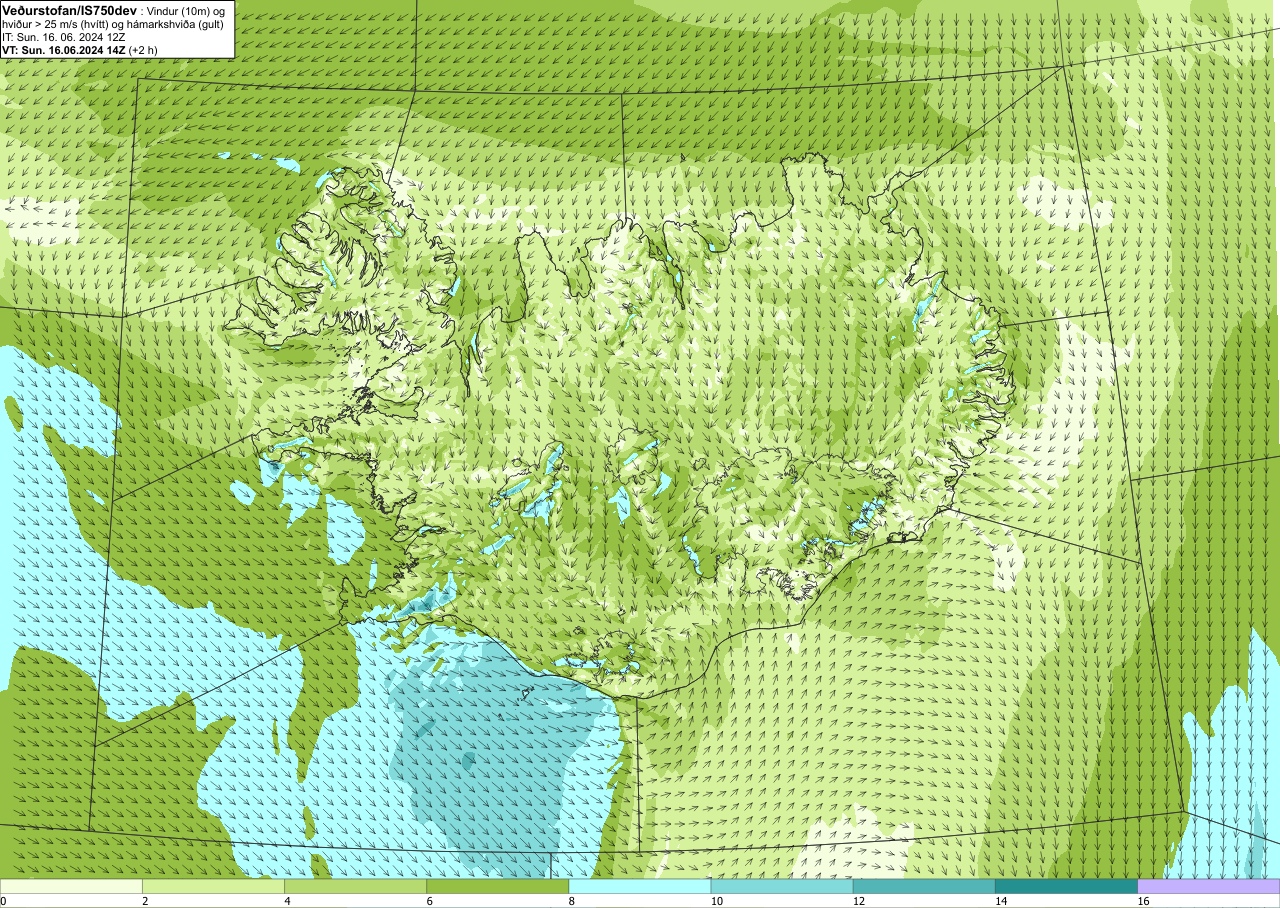1280x908 pixels.
Task: Click the 'IT: Sun. 16. 06. 2024 12Z' line
Action: 63,37
